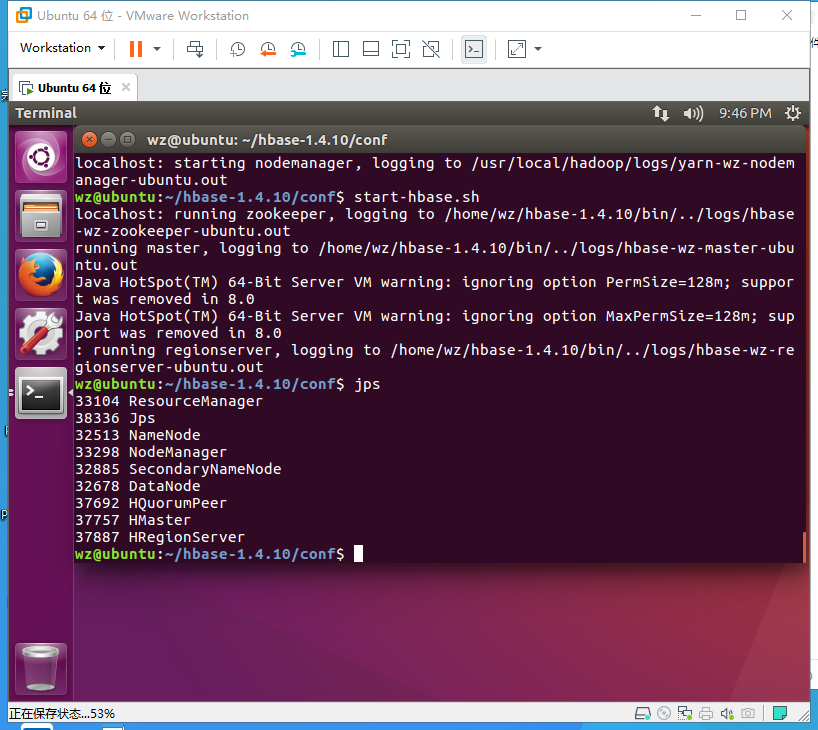Expand the power options arrow beside pause
This screenshot has height=730, width=818.
(x=157, y=49)
